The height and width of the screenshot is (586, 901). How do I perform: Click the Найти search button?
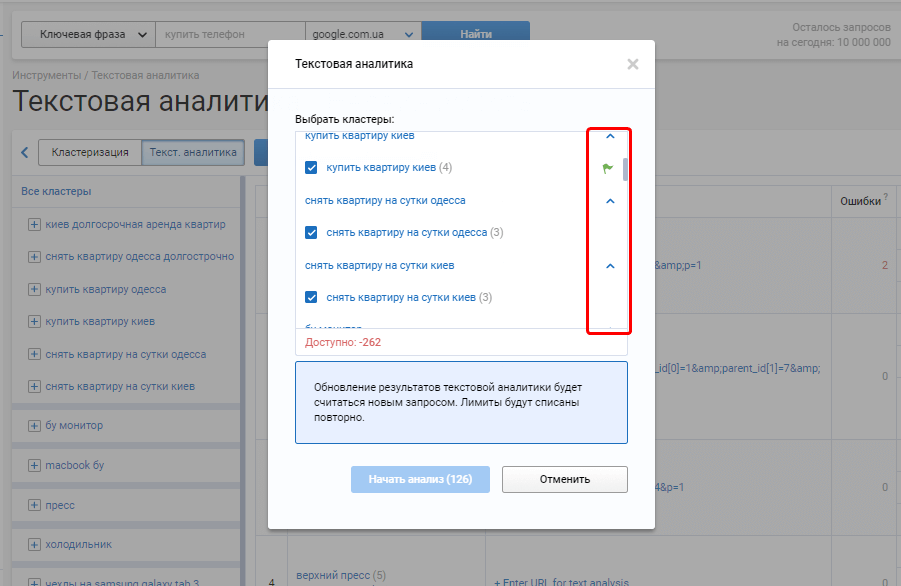tap(476, 34)
